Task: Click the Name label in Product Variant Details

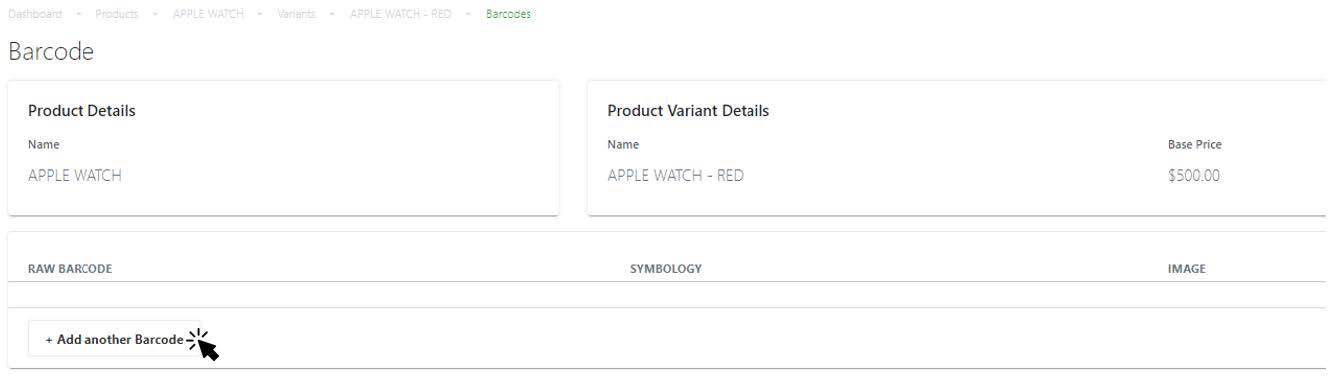Action: (623, 144)
